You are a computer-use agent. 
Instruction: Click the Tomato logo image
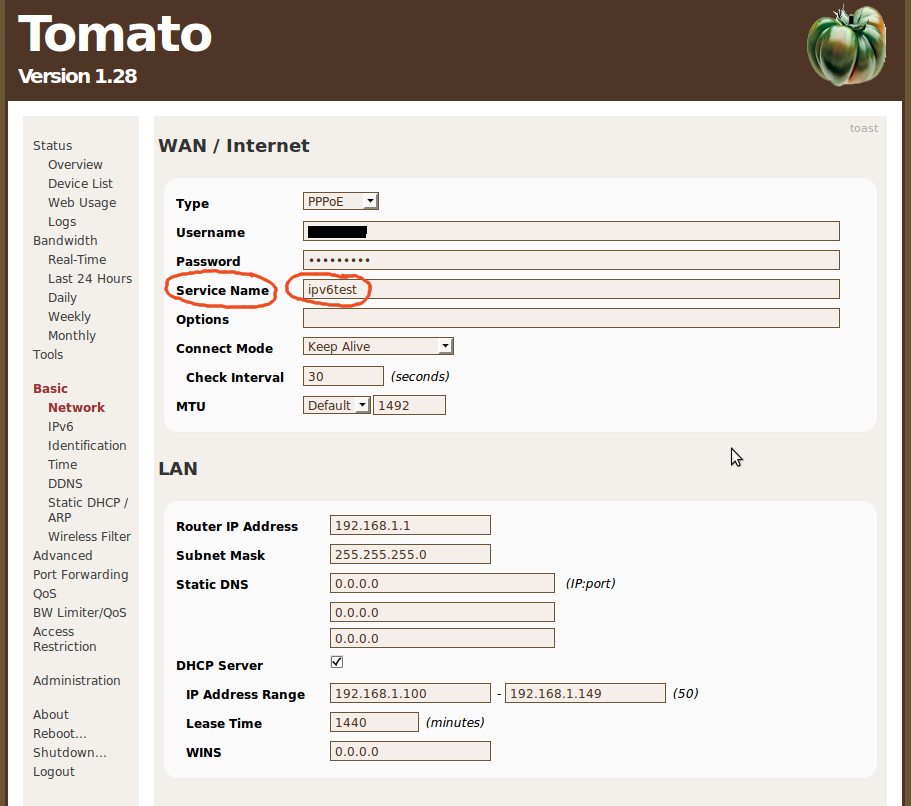847,45
